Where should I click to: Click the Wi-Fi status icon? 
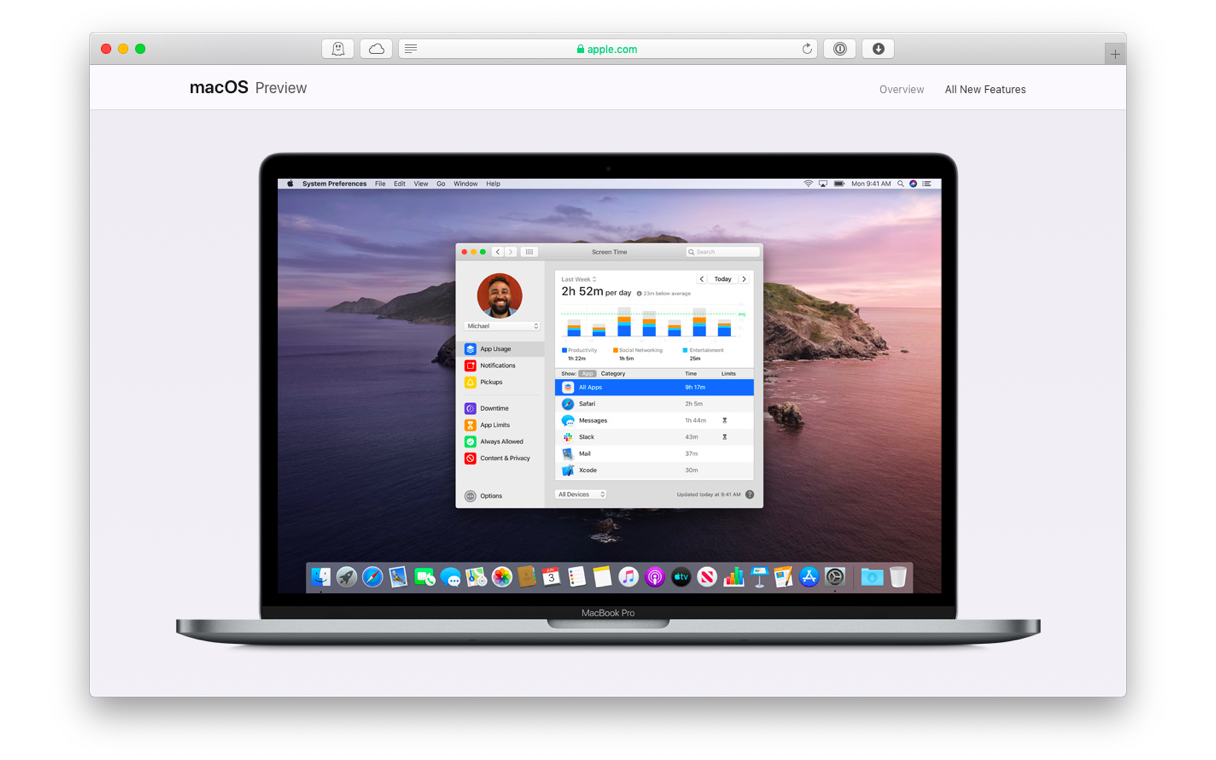(x=808, y=184)
